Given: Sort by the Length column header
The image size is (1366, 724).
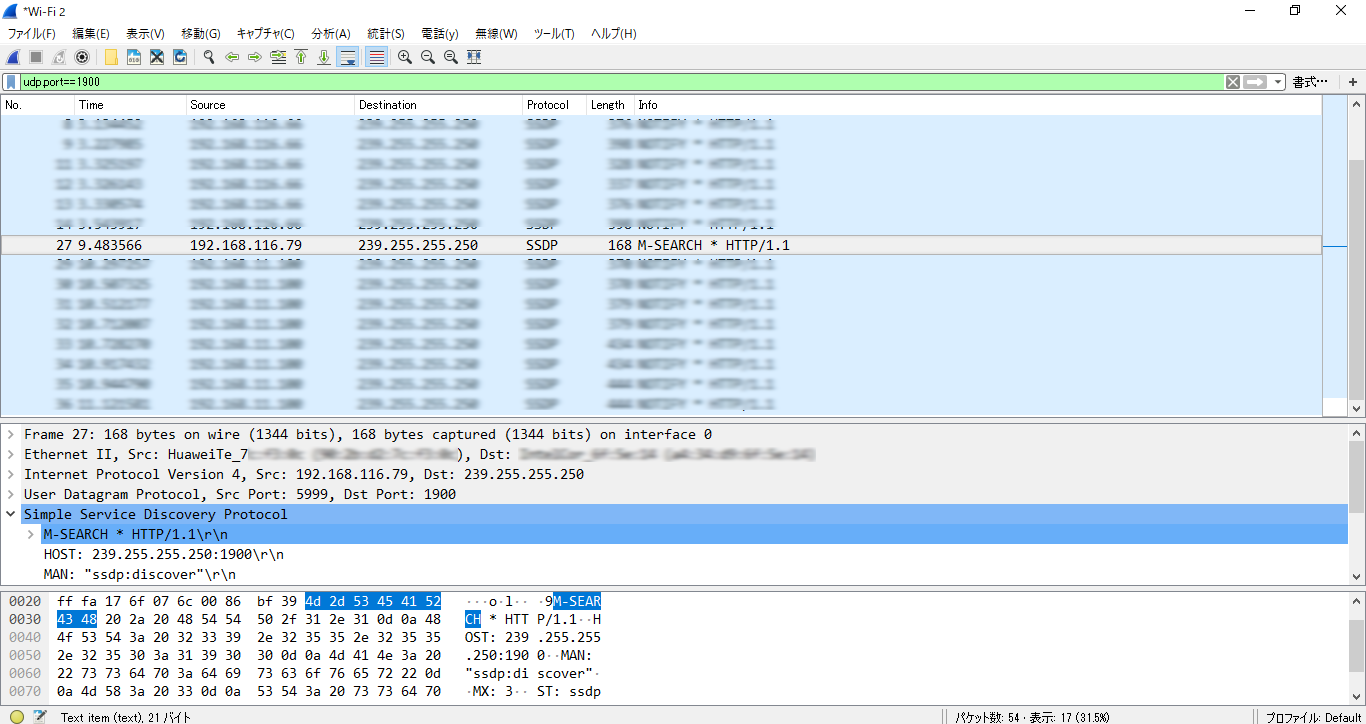Looking at the screenshot, I should (x=609, y=105).
